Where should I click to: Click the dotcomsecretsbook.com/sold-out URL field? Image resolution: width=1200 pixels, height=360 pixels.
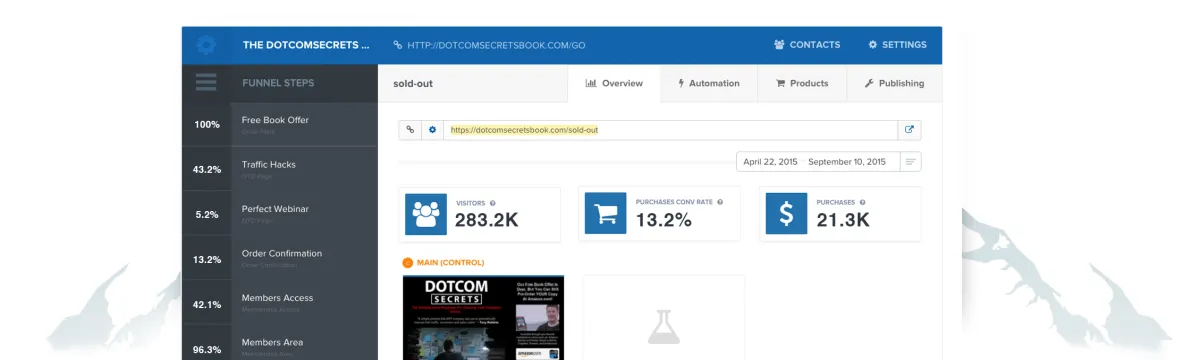(670, 130)
